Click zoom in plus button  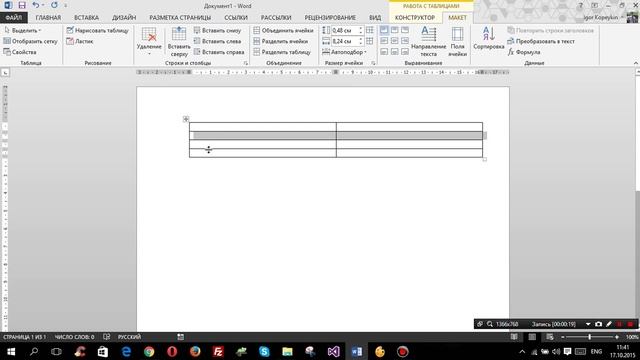click(x=617, y=337)
